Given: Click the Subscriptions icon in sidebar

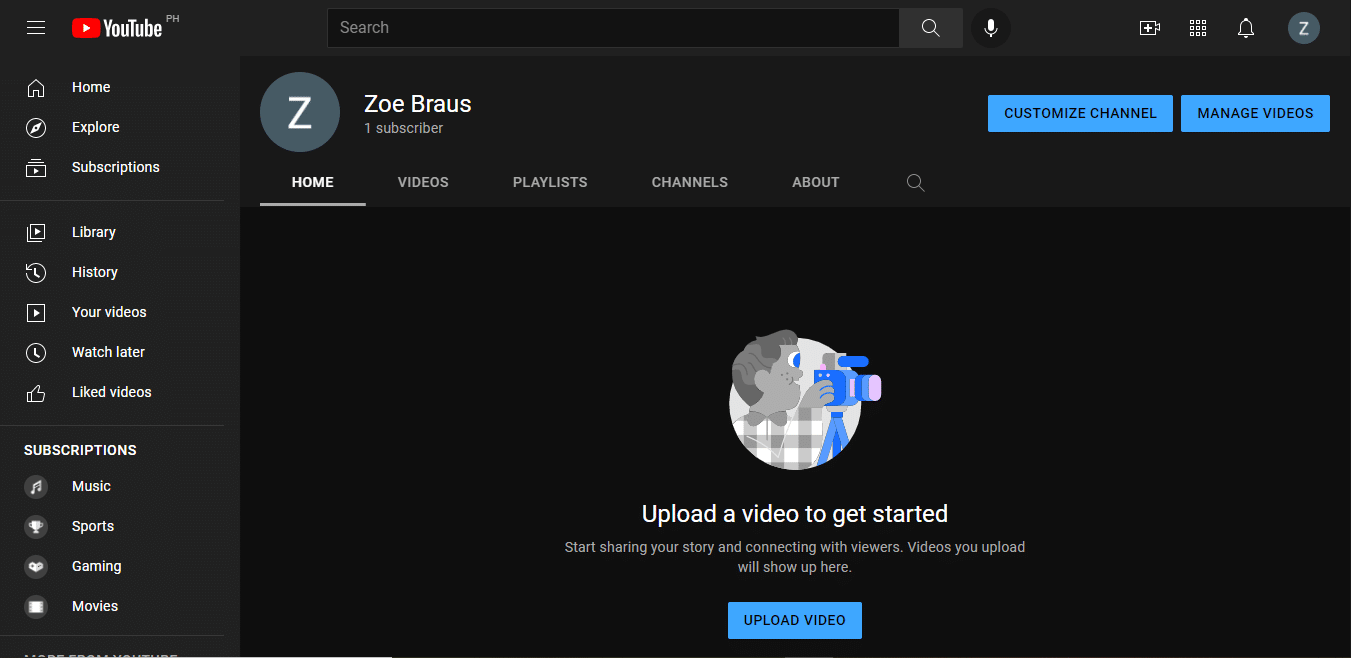Looking at the screenshot, I should coord(36,168).
